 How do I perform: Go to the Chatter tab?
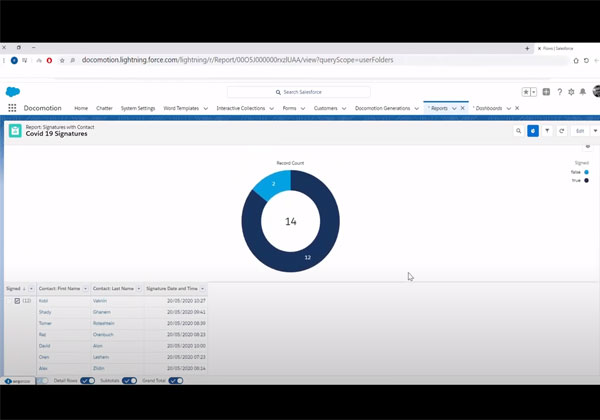104,108
